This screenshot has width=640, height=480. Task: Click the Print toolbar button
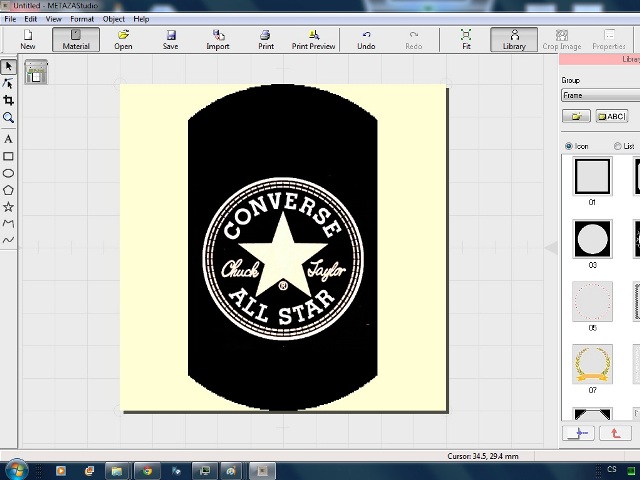266,40
